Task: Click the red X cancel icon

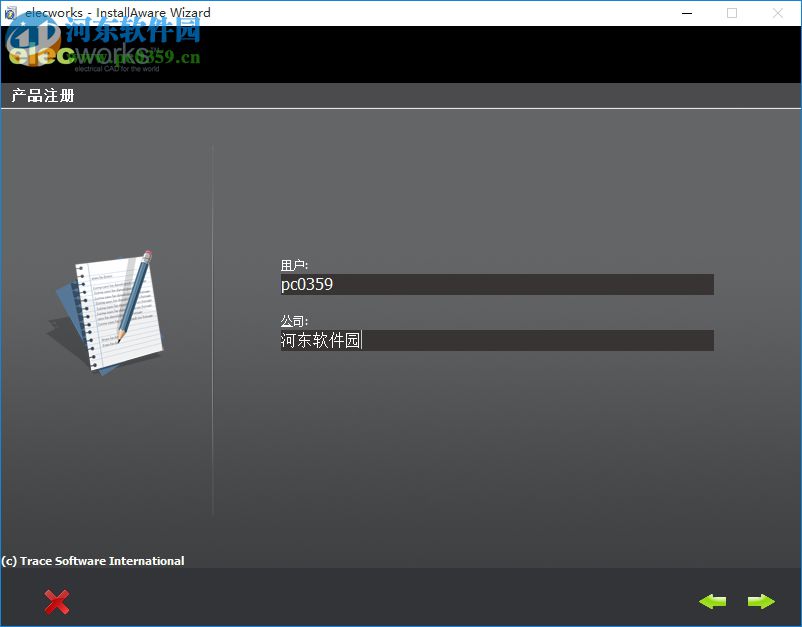Action: pos(57,601)
